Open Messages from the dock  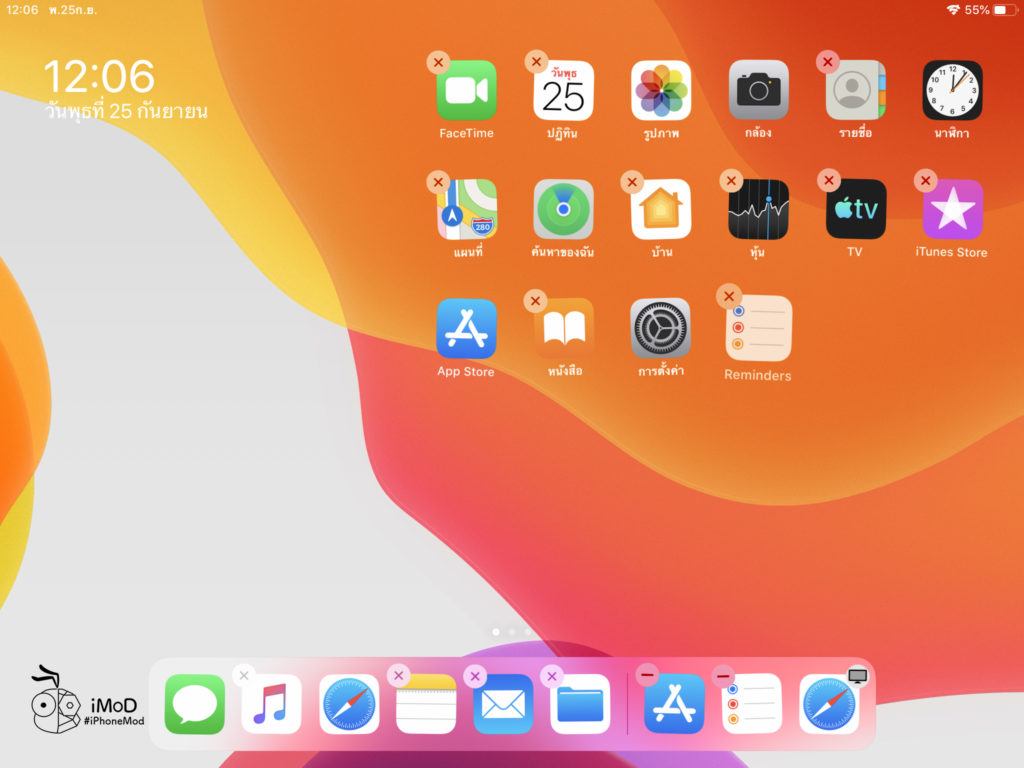(194, 704)
